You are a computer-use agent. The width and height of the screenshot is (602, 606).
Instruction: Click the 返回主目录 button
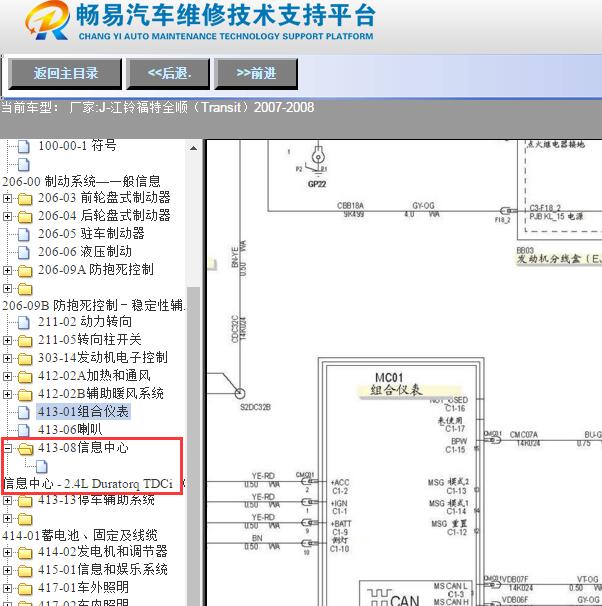(x=65, y=73)
